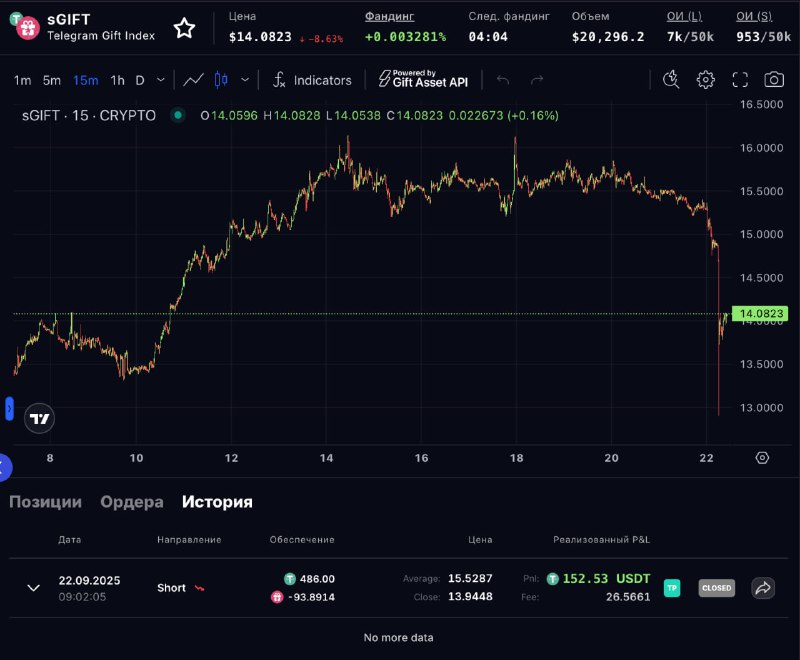Image resolution: width=800 pixels, height=660 pixels.
Task: Open the timeframe dropdown after D
Action: [161, 80]
